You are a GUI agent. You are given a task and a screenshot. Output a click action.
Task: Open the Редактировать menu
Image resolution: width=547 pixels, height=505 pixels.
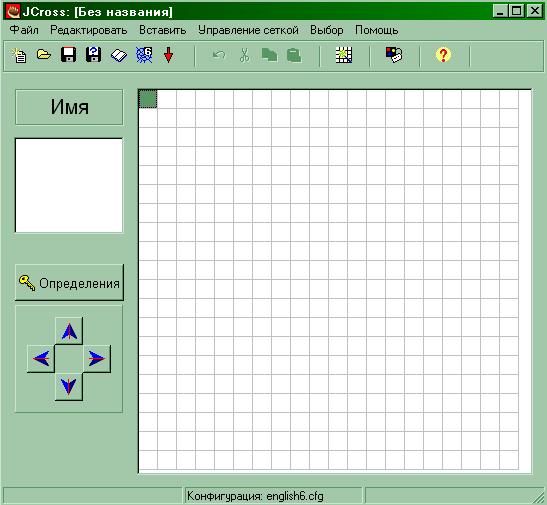click(89, 30)
